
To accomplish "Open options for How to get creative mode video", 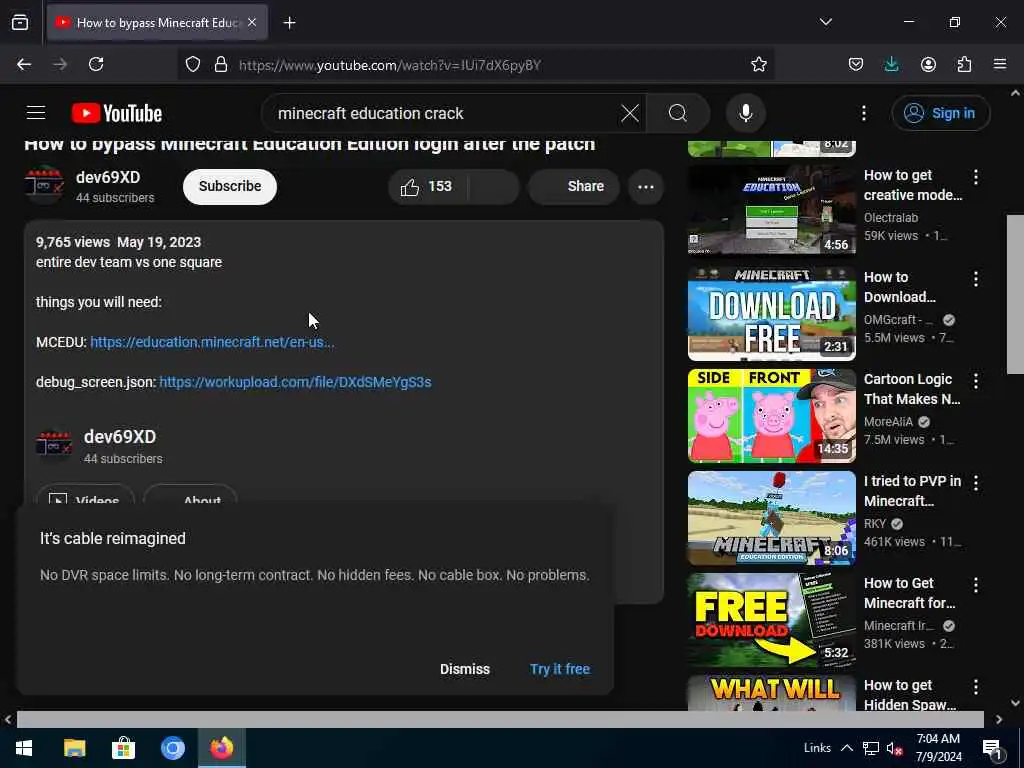I will pos(976,176).
